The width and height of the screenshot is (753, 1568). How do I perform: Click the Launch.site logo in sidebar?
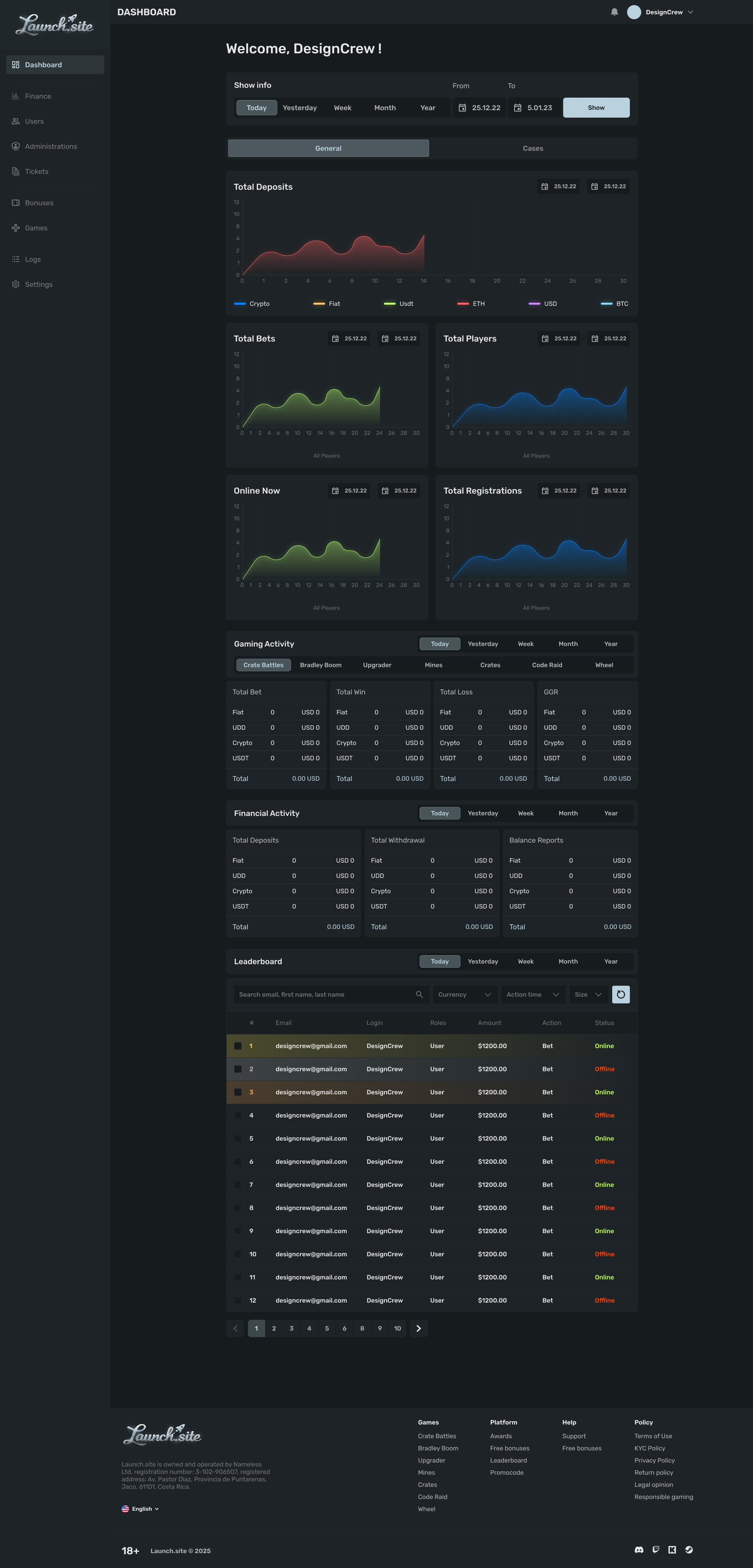coord(55,24)
